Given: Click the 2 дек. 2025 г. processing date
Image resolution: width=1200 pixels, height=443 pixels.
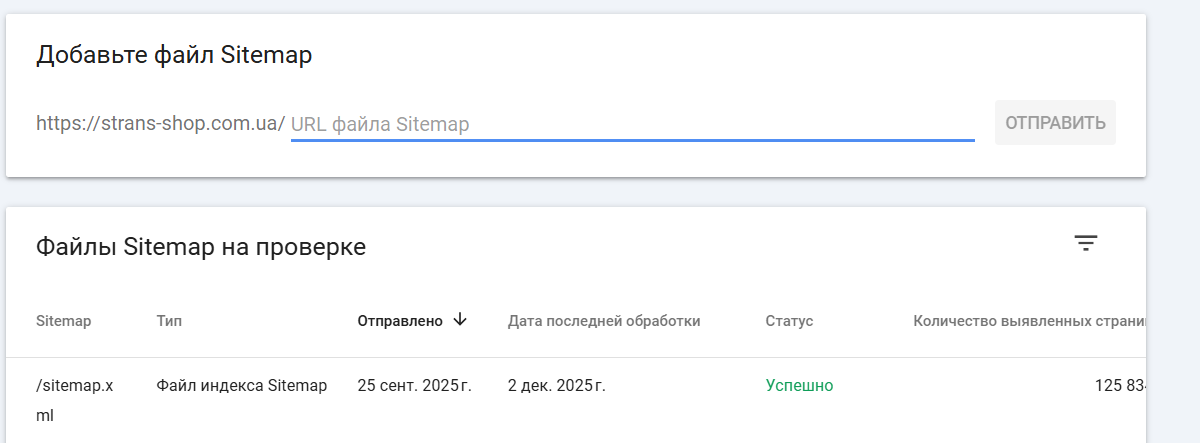Looking at the screenshot, I should [x=557, y=386].
